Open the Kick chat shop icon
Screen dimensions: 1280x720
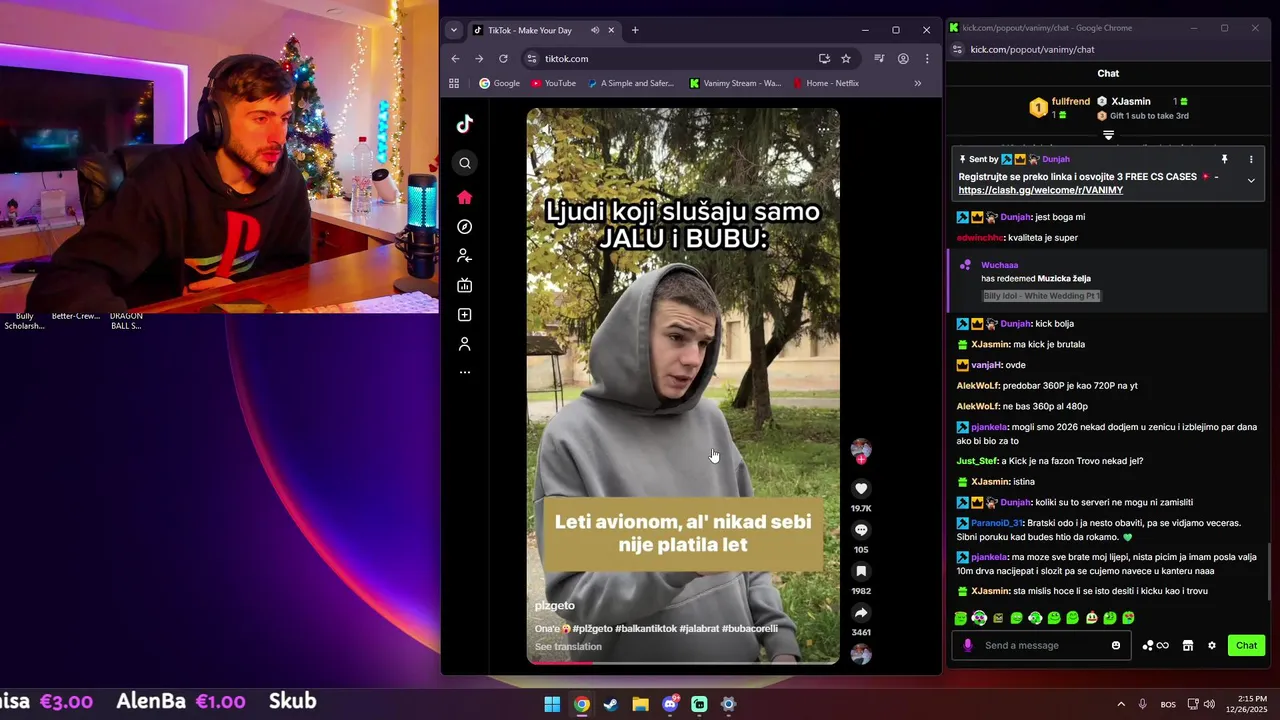click(1188, 645)
